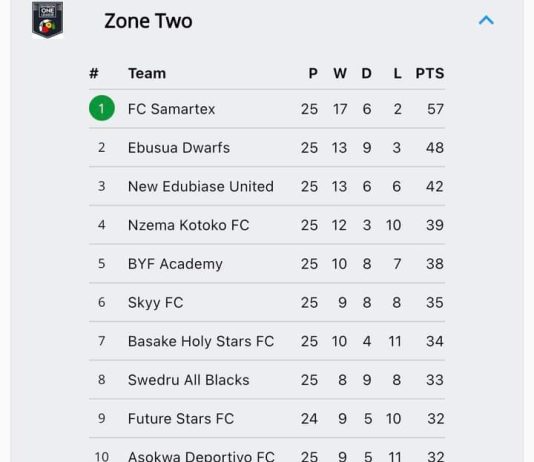Click the D draws column header

366,73
